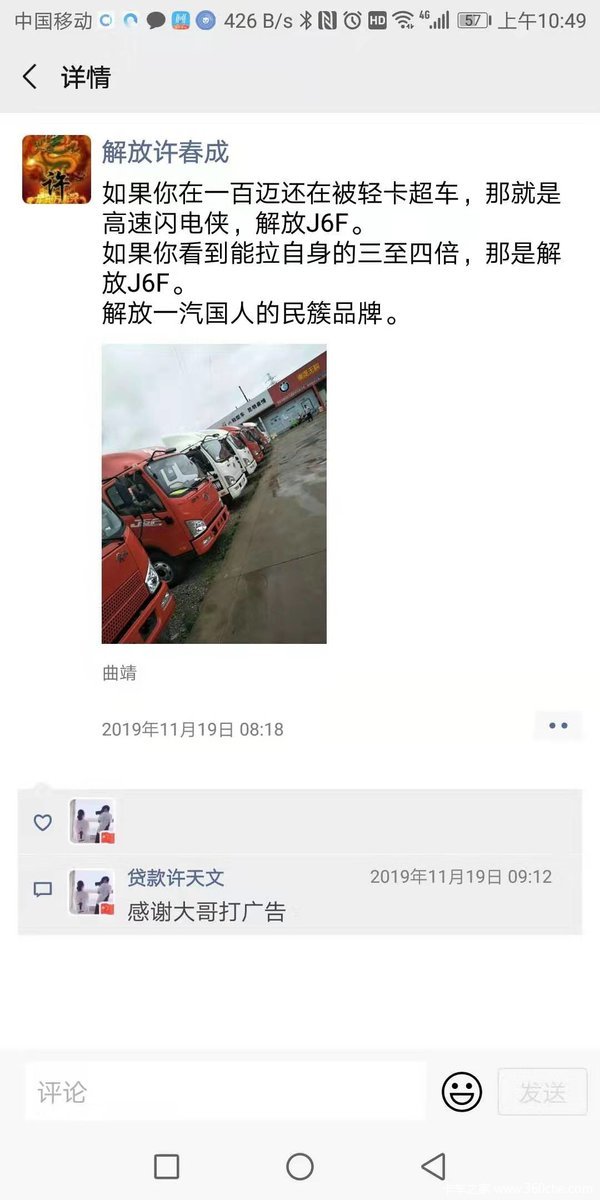Tap the 发送 send button
The height and width of the screenshot is (1200, 600).
coord(542,1092)
